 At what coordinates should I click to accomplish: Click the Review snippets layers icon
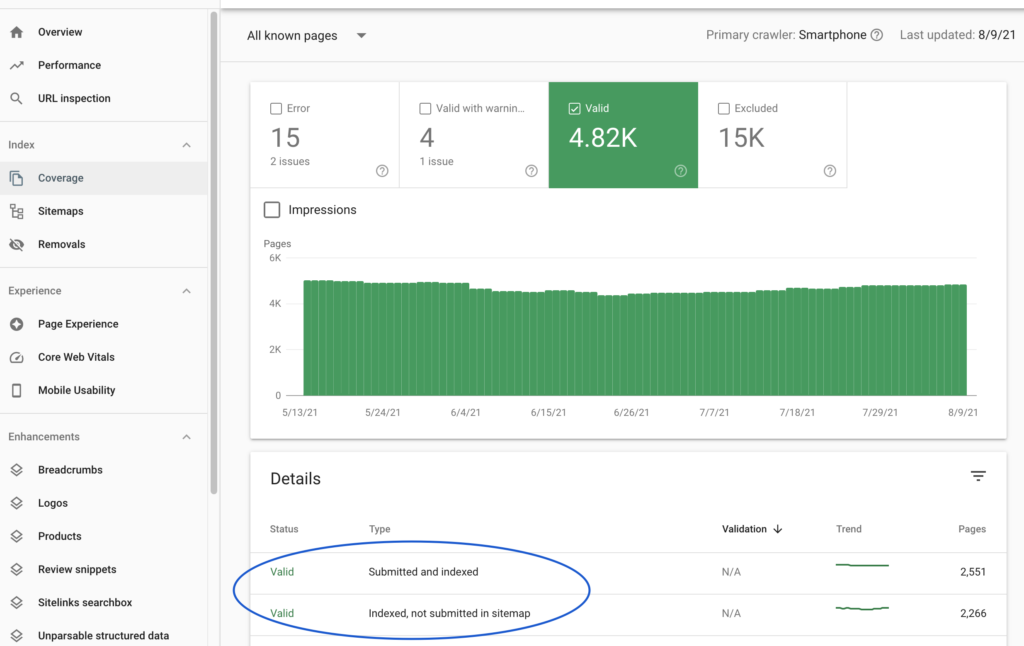[x=16, y=570]
